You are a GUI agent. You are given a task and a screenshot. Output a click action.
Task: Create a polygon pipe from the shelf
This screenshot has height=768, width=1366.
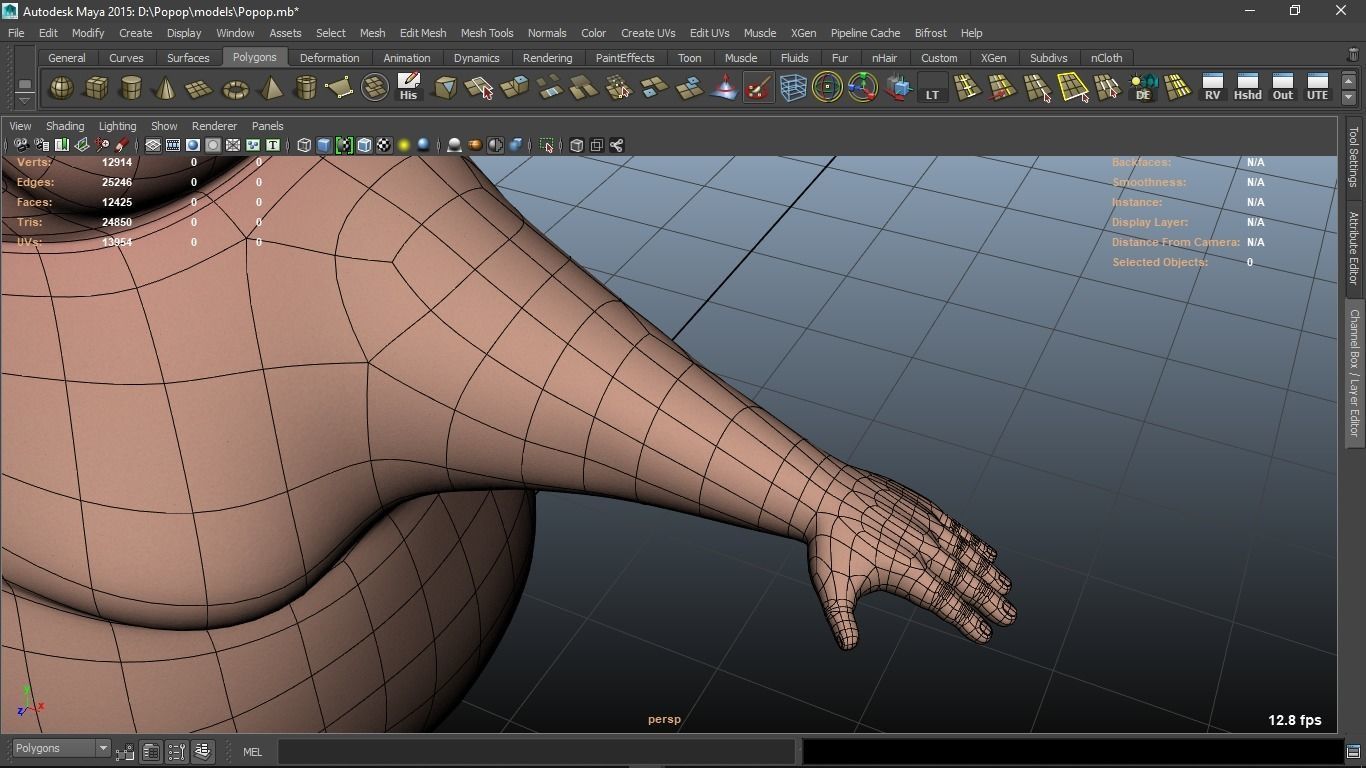[305, 89]
